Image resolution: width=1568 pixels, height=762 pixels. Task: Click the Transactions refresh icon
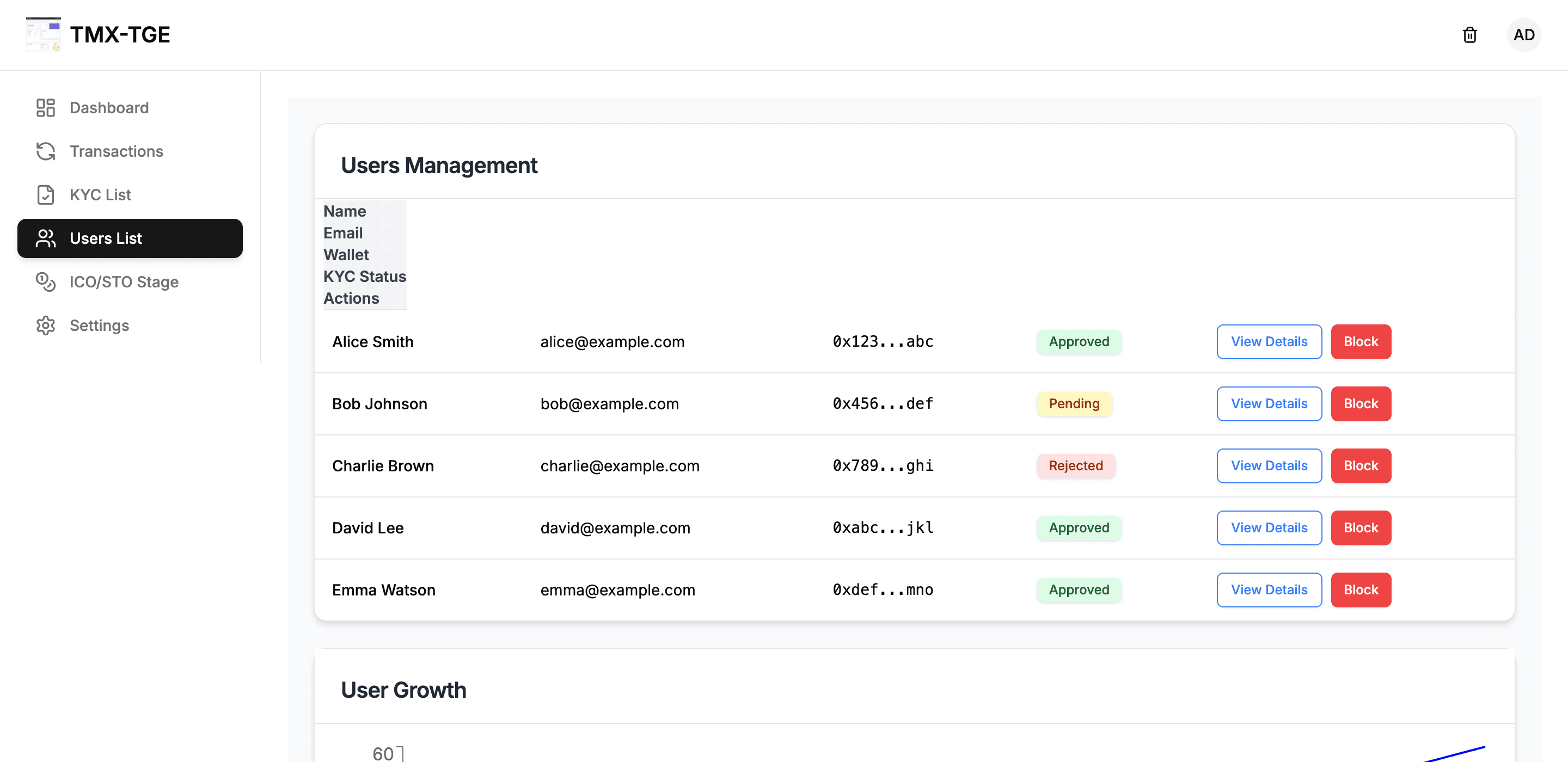(x=46, y=151)
